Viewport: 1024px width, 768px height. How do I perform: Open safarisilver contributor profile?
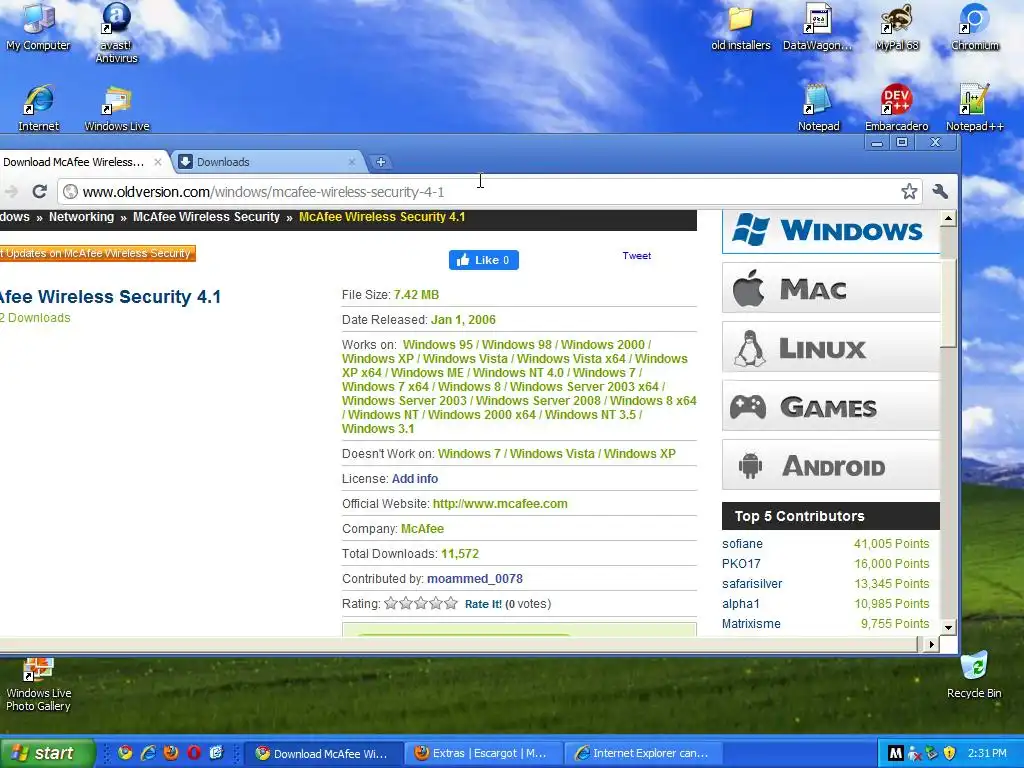752,584
